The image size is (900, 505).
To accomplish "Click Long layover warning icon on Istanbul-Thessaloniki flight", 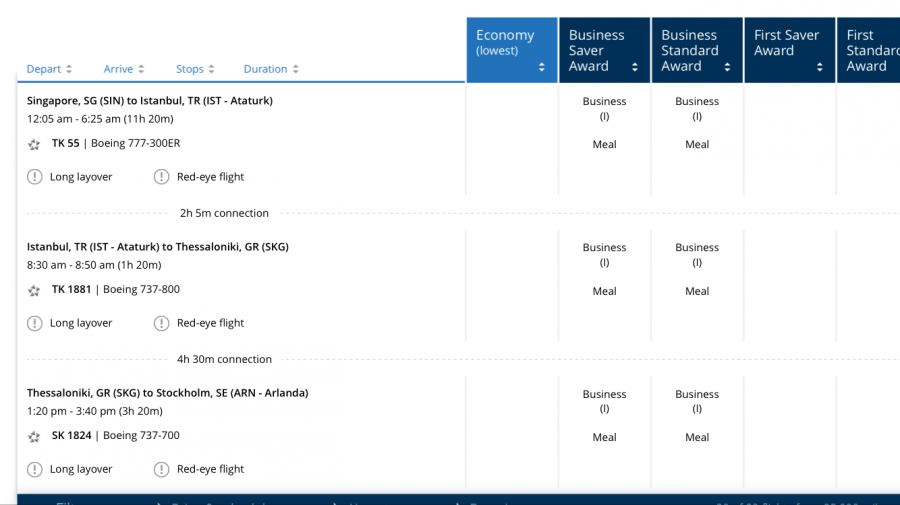I will [35, 323].
